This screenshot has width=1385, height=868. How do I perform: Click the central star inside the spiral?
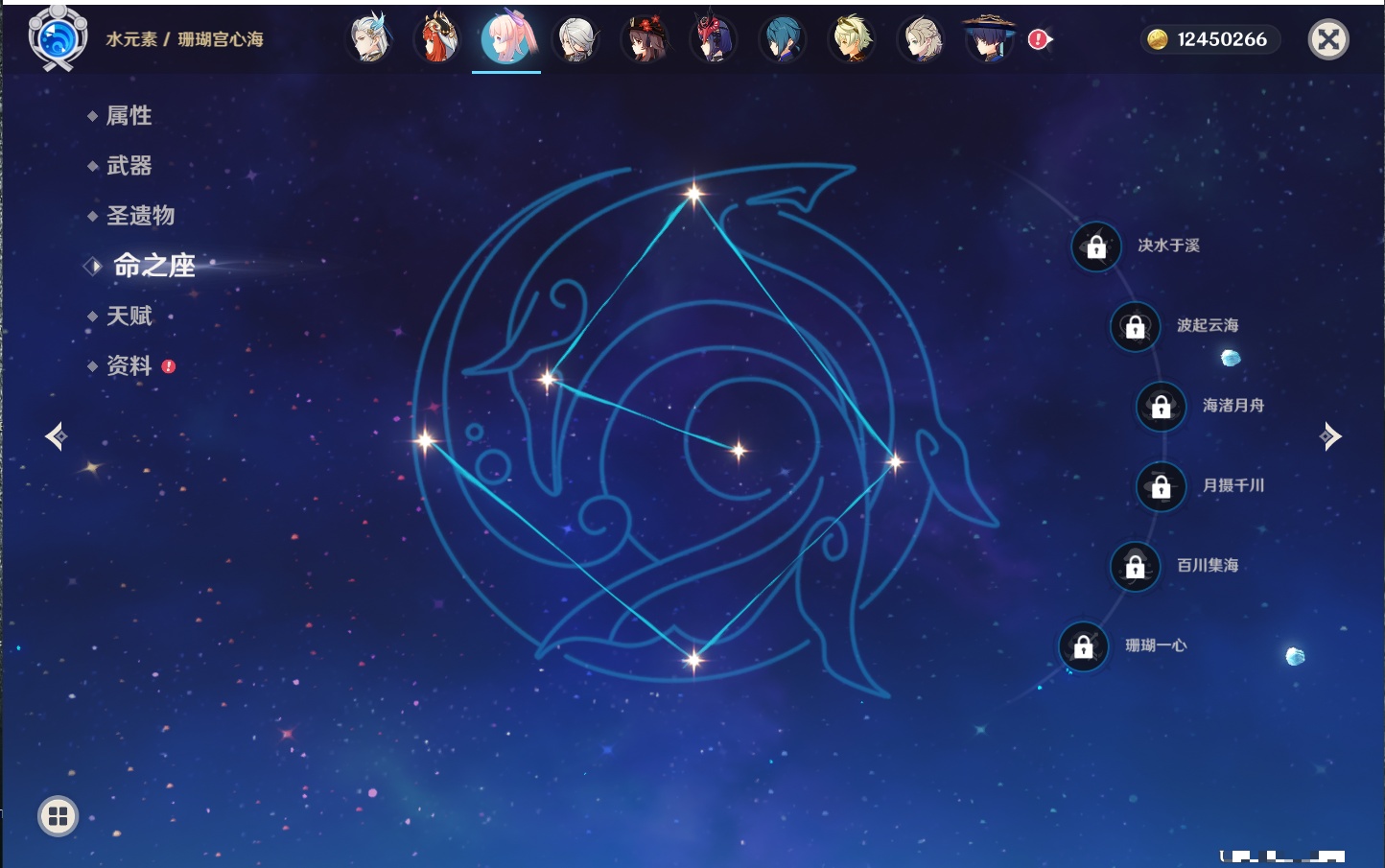coord(738,450)
